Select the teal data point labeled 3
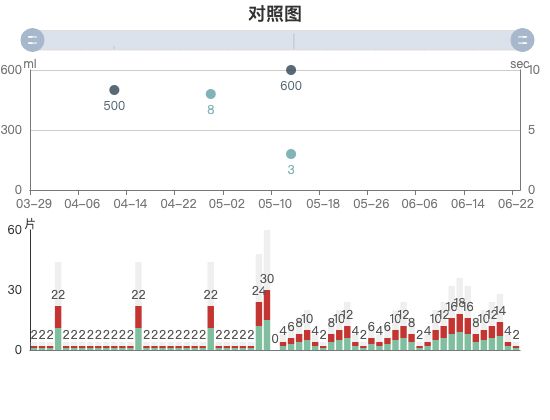Screen dimensions: 550x420 click(x=291, y=154)
